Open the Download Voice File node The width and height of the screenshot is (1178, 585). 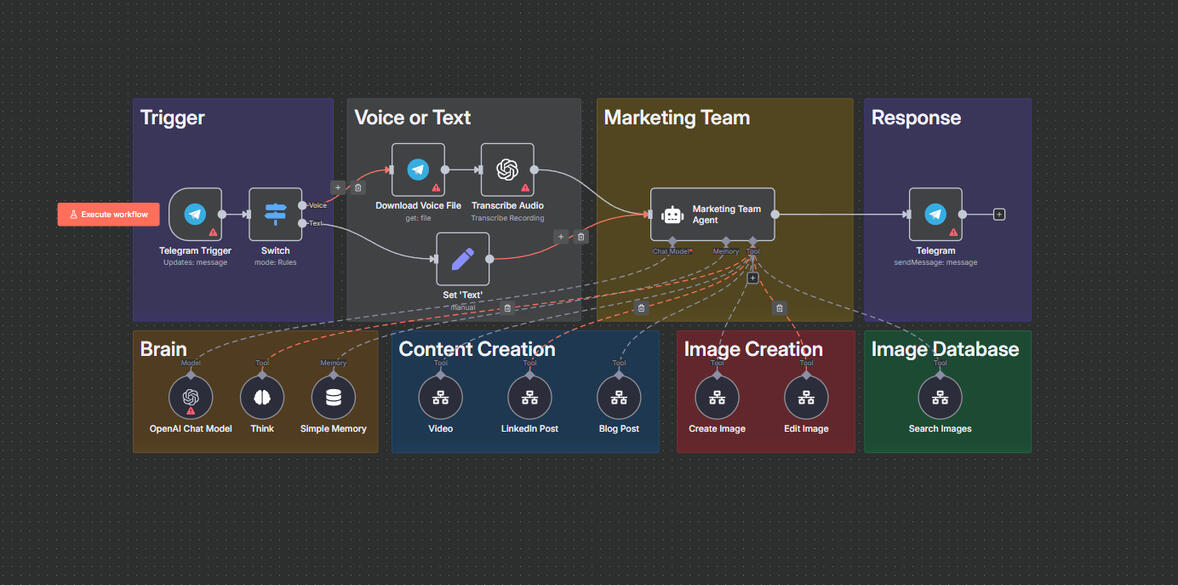tap(417, 170)
